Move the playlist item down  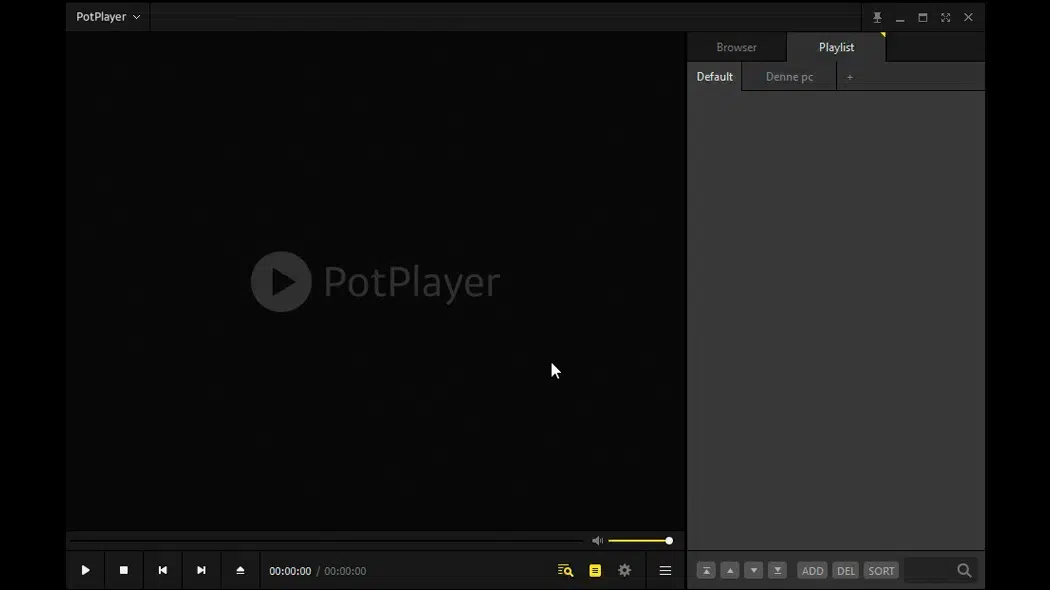[754, 571]
